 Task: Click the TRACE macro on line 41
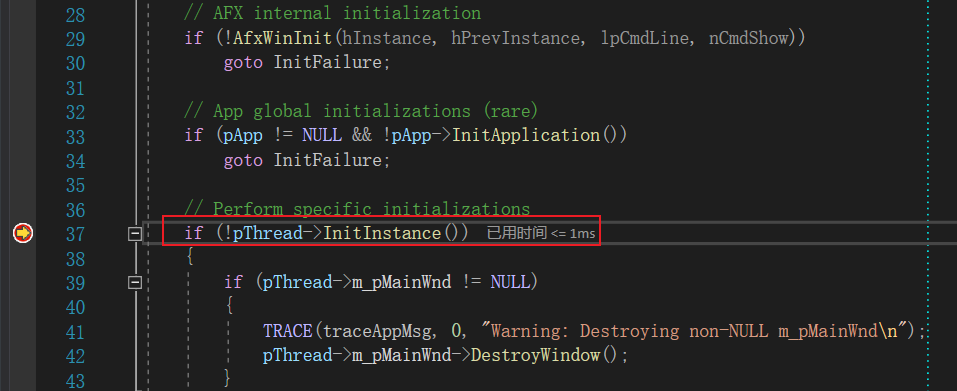click(x=287, y=331)
